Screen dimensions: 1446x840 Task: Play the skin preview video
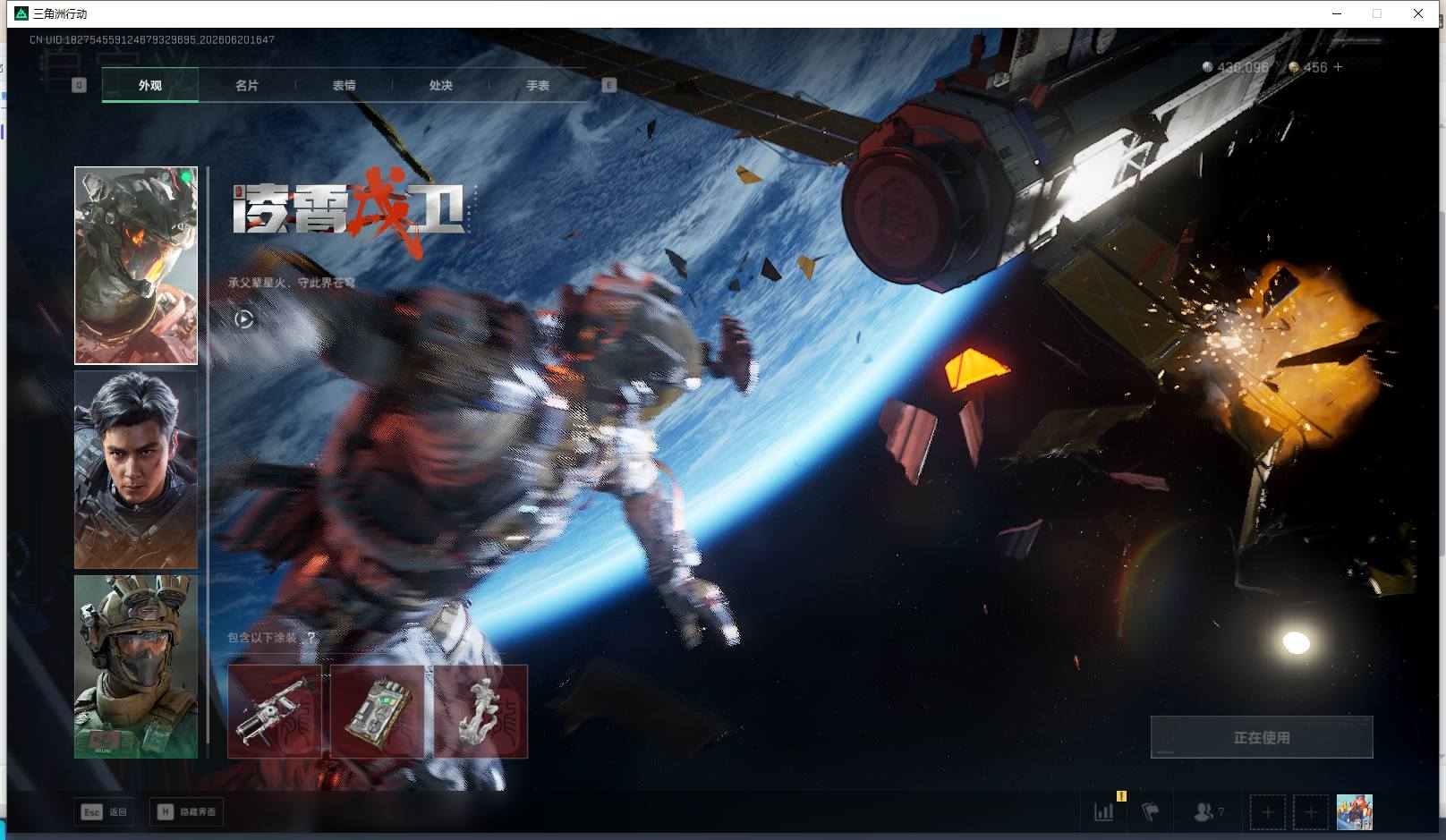[244, 319]
